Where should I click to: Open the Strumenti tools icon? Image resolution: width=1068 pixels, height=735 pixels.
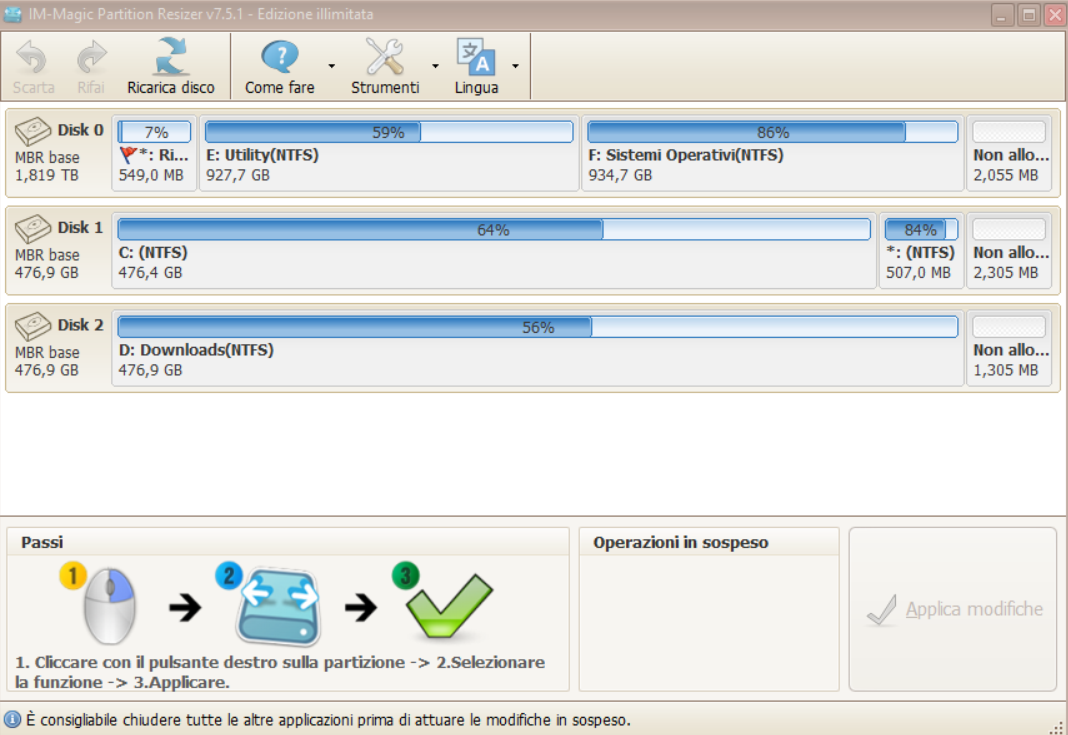pyautogui.click(x=385, y=57)
